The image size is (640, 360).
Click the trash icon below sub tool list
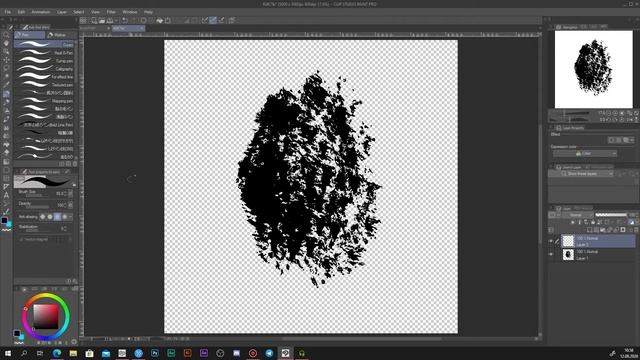click(75, 164)
